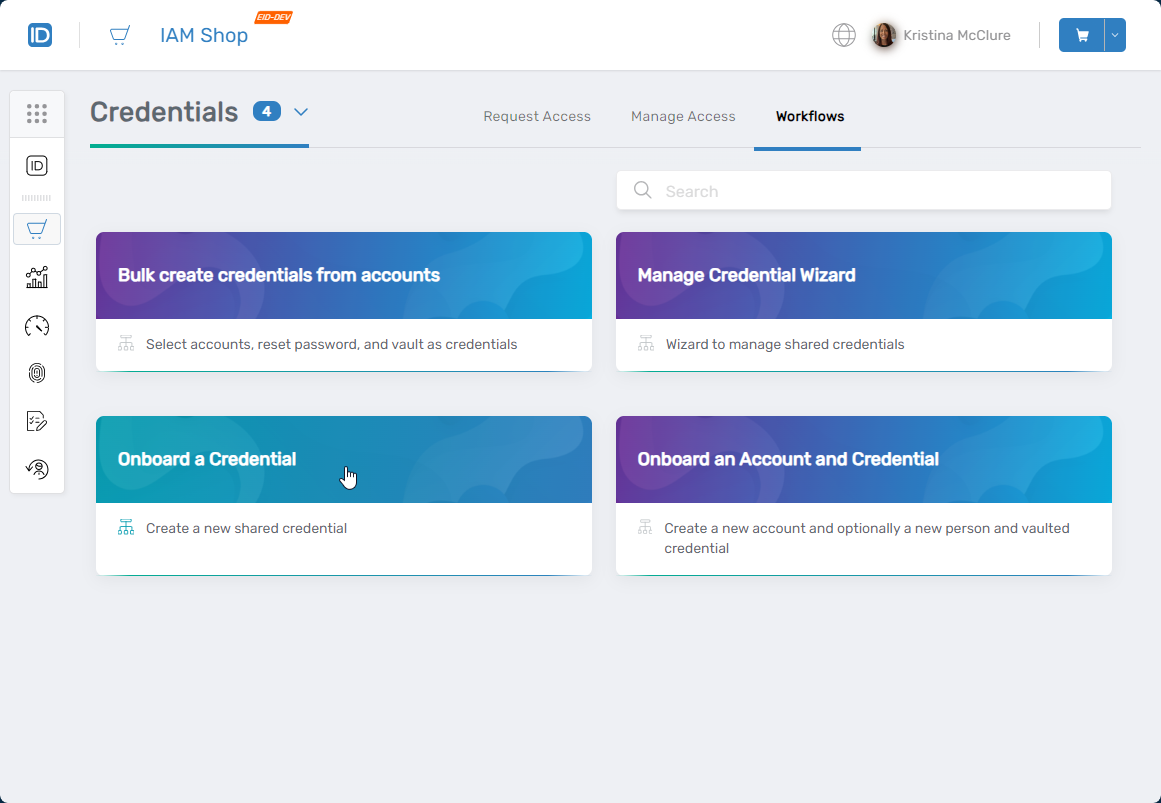Image resolution: width=1161 pixels, height=803 pixels.
Task: Click the blue cart button top right
Action: click(x=1081, y=34)
